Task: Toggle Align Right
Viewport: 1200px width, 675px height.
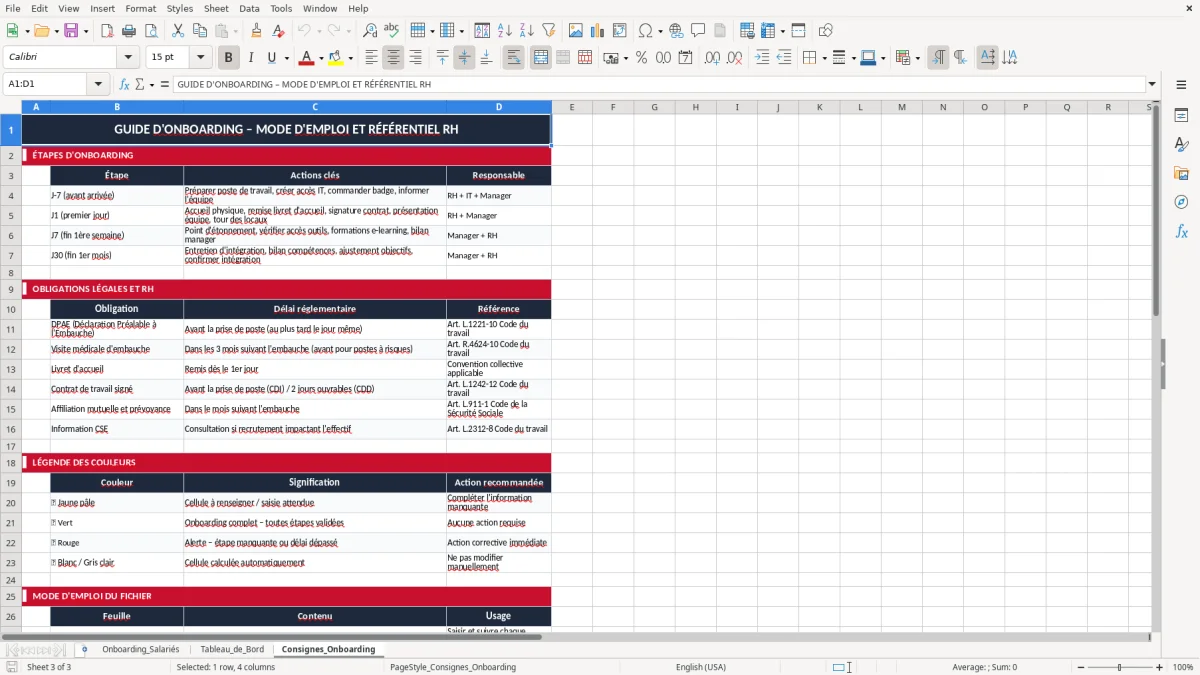Action: (x=415, y=58)
